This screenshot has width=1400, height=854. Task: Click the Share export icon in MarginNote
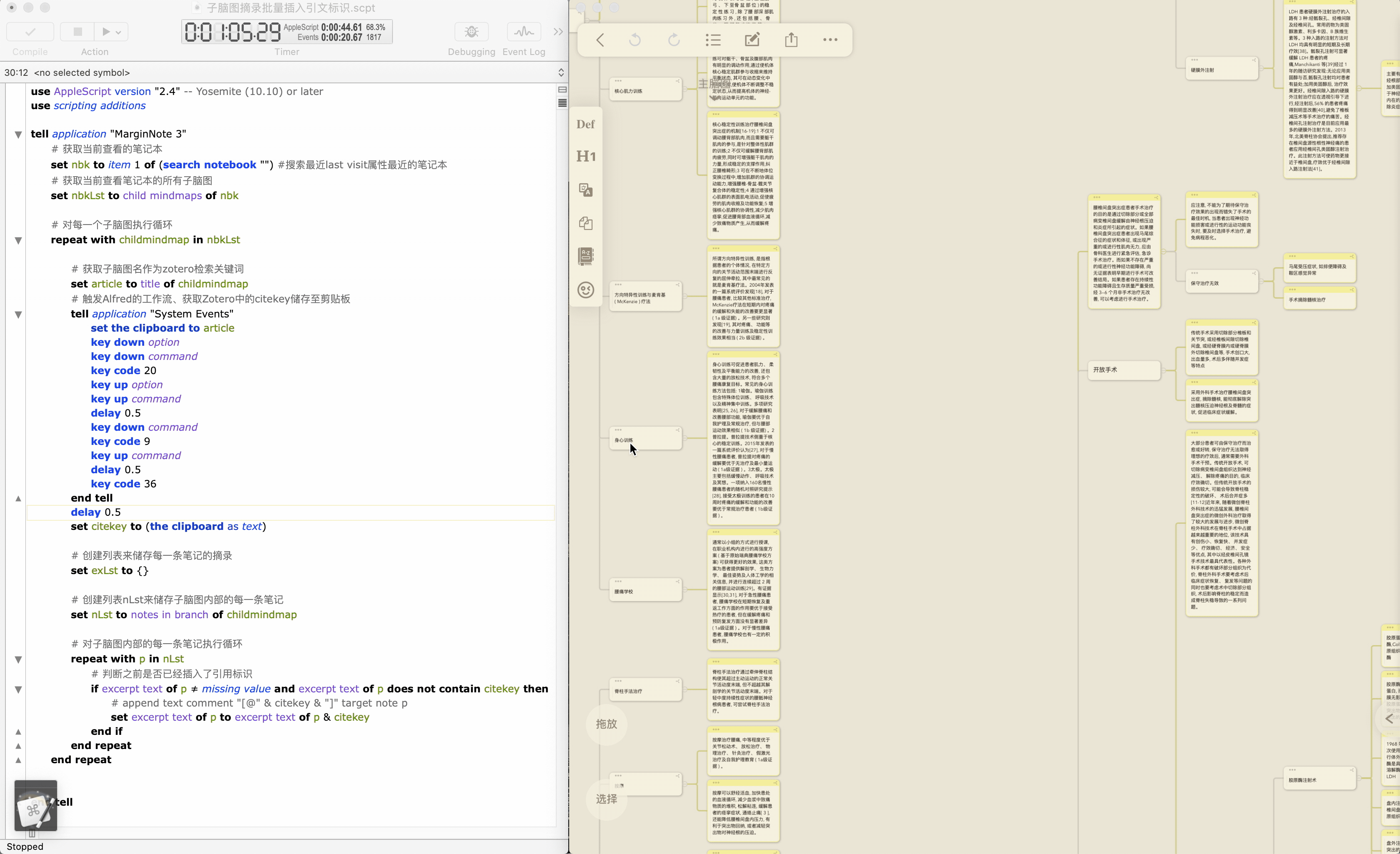(791, 39)
